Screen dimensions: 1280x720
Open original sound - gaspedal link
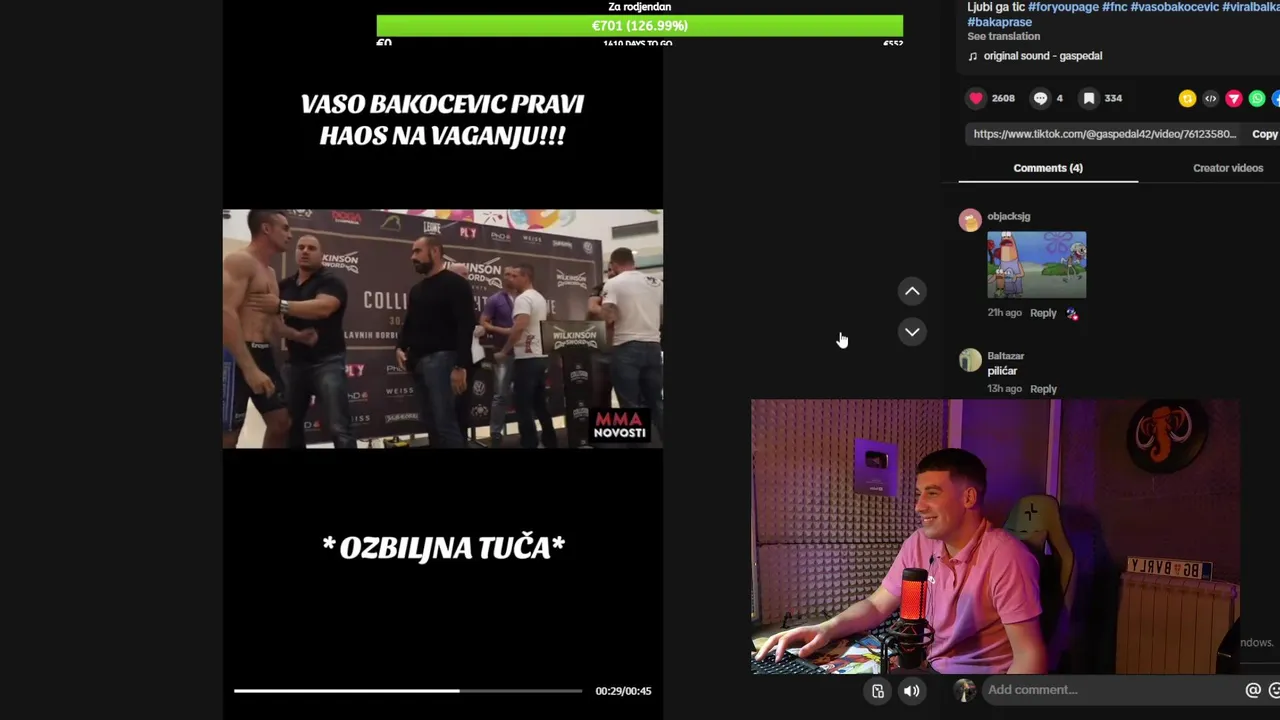pyautogui.click(x=1043, y=56)
